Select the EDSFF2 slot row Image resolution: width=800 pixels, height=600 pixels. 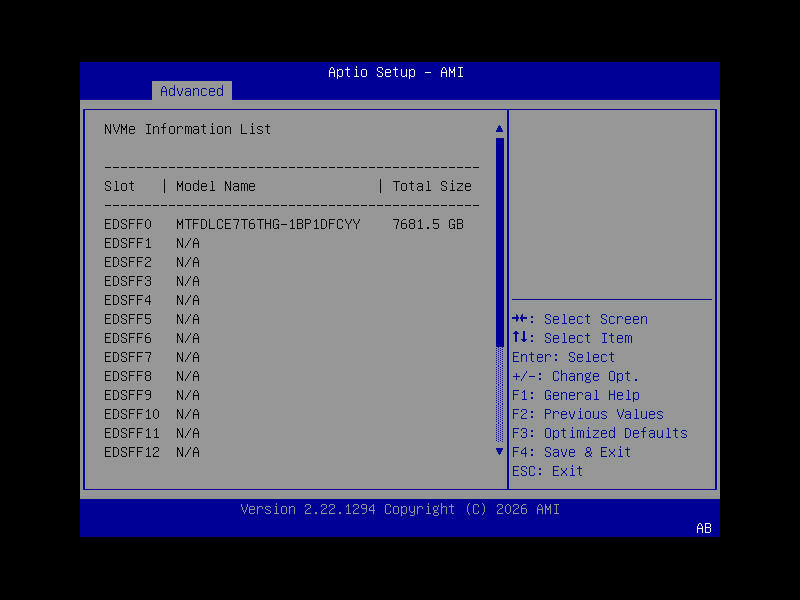coord(152,262)
